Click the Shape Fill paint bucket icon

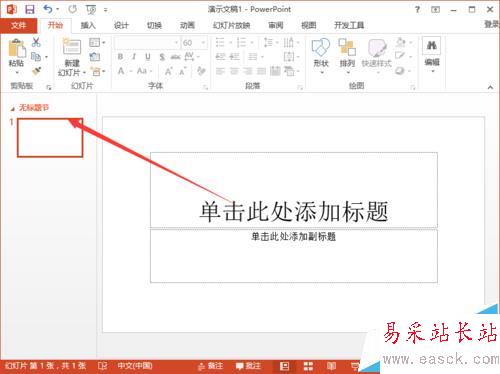pos(401,42)
